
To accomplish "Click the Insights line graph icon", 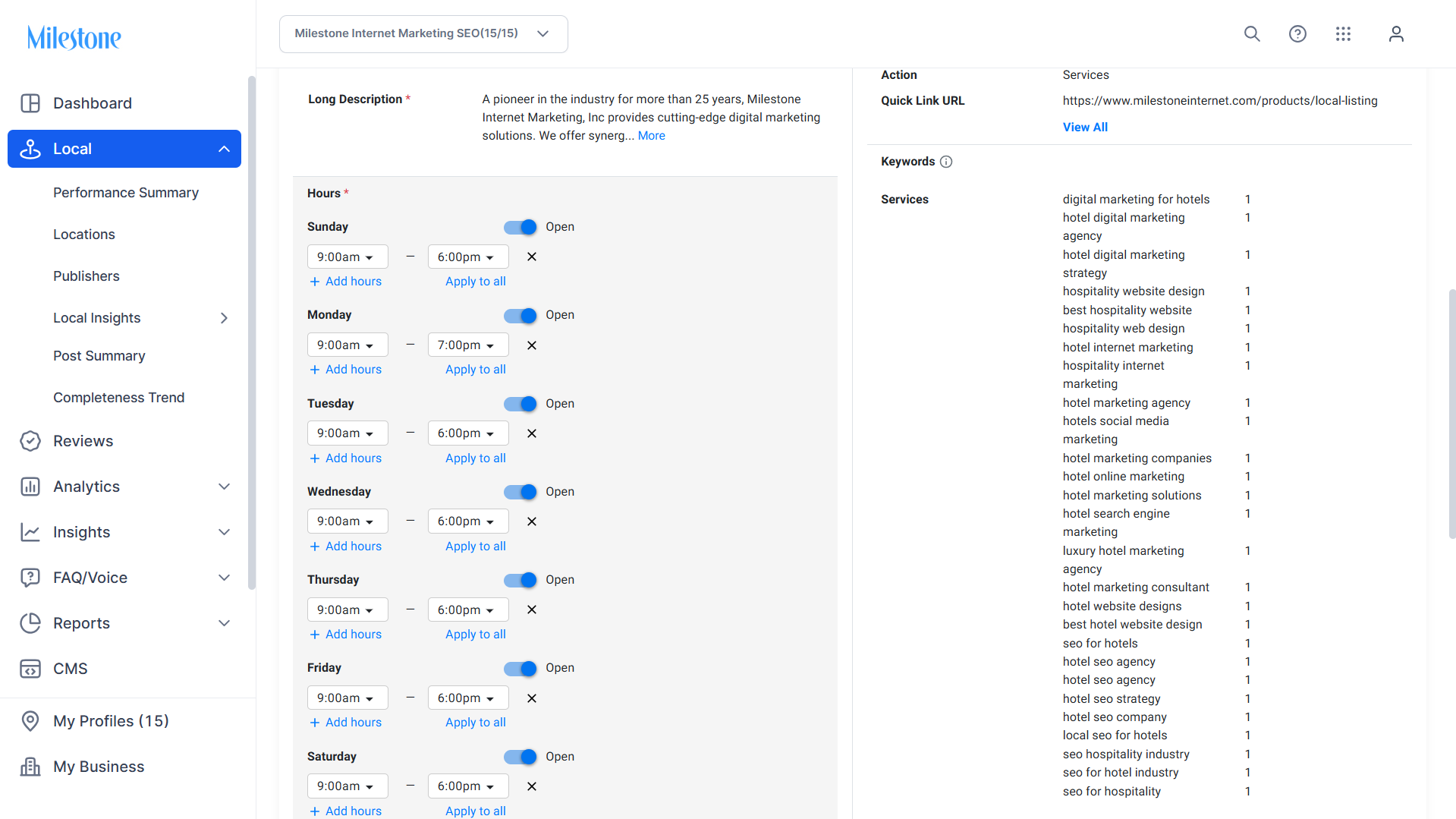I will pos(30,532).
